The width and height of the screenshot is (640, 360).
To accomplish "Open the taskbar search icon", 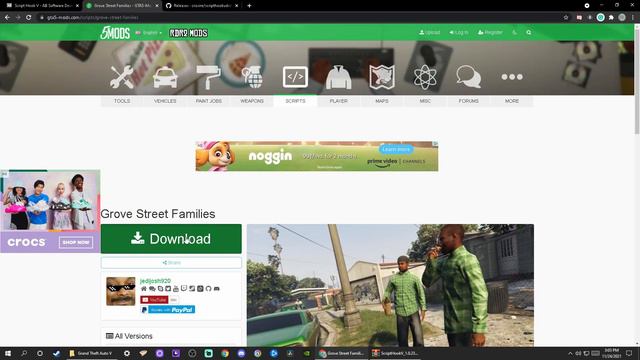I will (x=24, y=353).
